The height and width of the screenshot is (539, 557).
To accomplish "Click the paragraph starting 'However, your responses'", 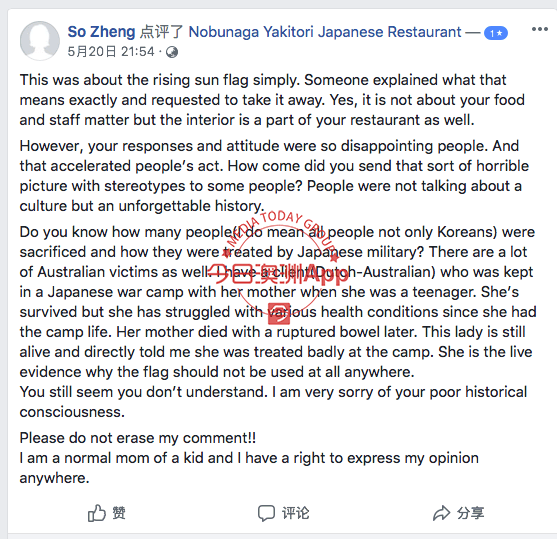I will pos(274,176).
